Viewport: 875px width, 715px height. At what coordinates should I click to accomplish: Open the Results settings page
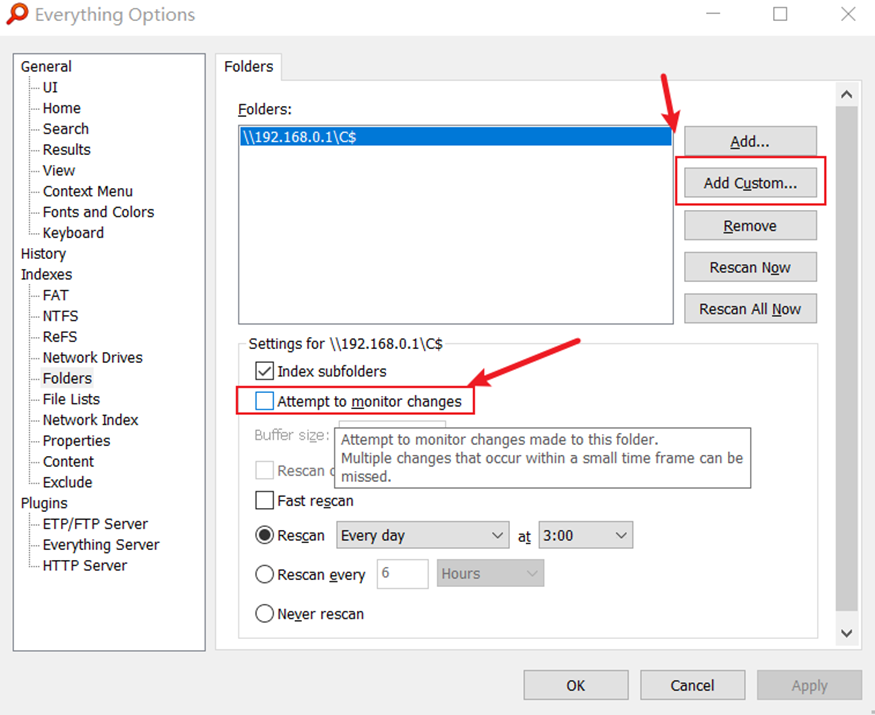(66, 150)
